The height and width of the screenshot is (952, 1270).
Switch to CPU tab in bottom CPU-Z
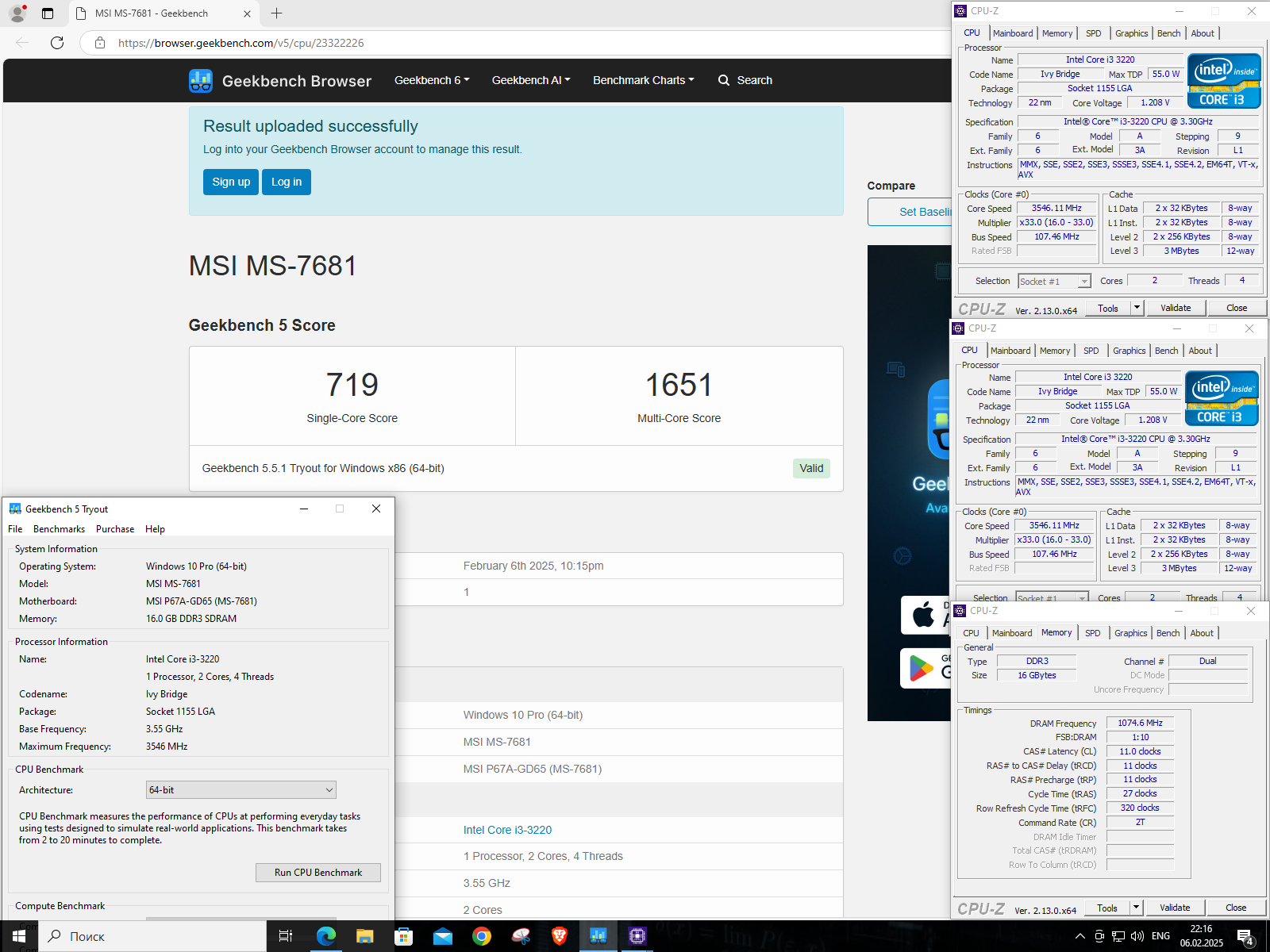pyautogui.click(x=971, y=633)
